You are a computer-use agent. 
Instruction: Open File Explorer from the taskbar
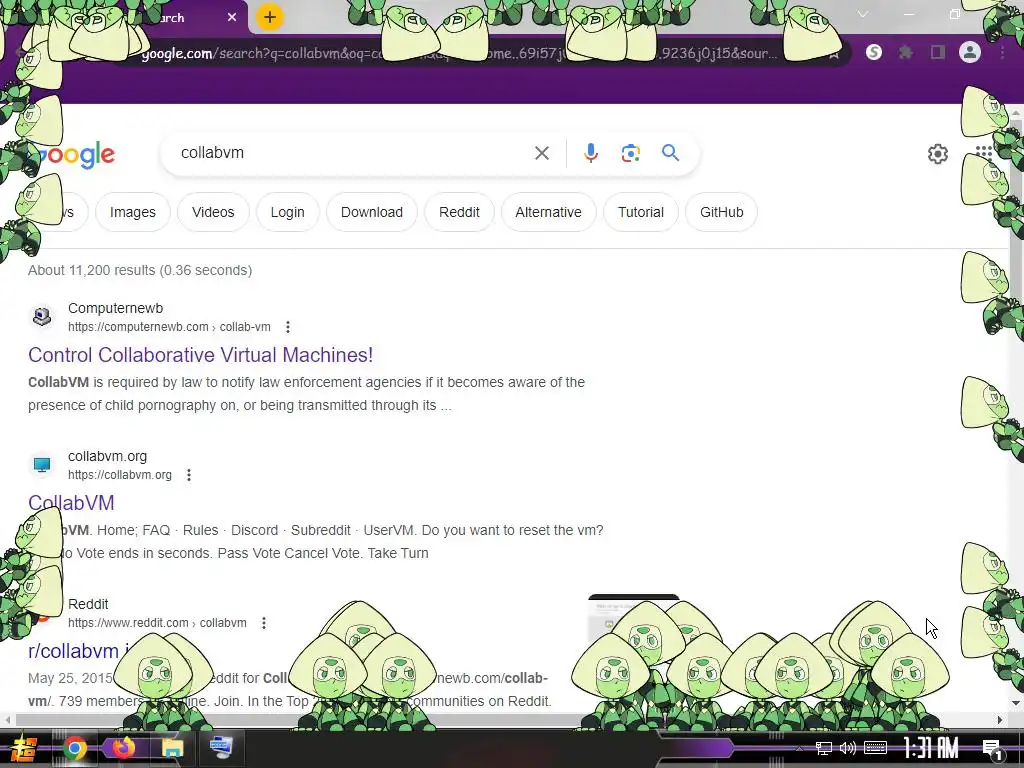pos(172,748)
